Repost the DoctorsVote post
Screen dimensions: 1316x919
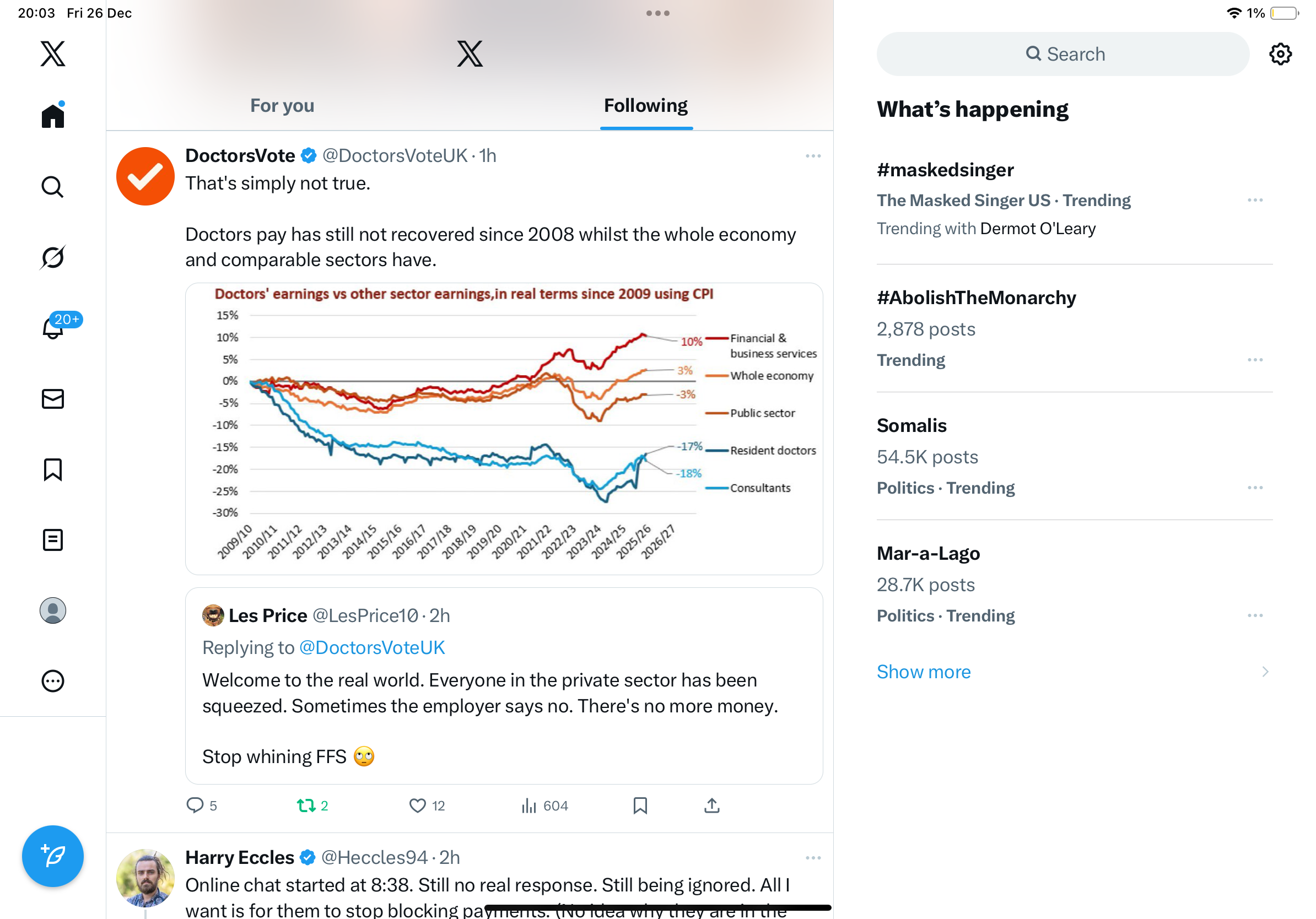pos(306,806)
